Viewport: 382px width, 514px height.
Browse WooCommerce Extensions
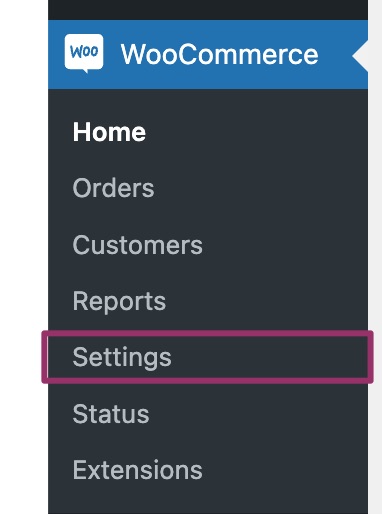[x=138, y=470]
